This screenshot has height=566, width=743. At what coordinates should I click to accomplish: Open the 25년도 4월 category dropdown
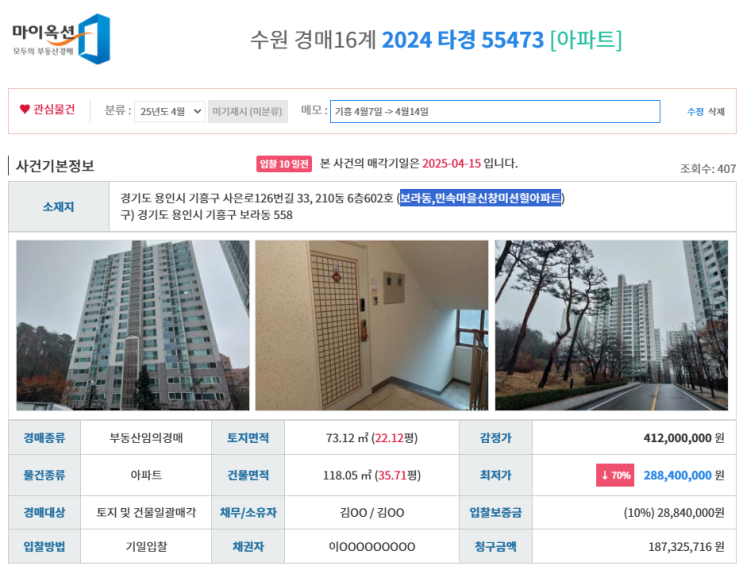(170, 111)
